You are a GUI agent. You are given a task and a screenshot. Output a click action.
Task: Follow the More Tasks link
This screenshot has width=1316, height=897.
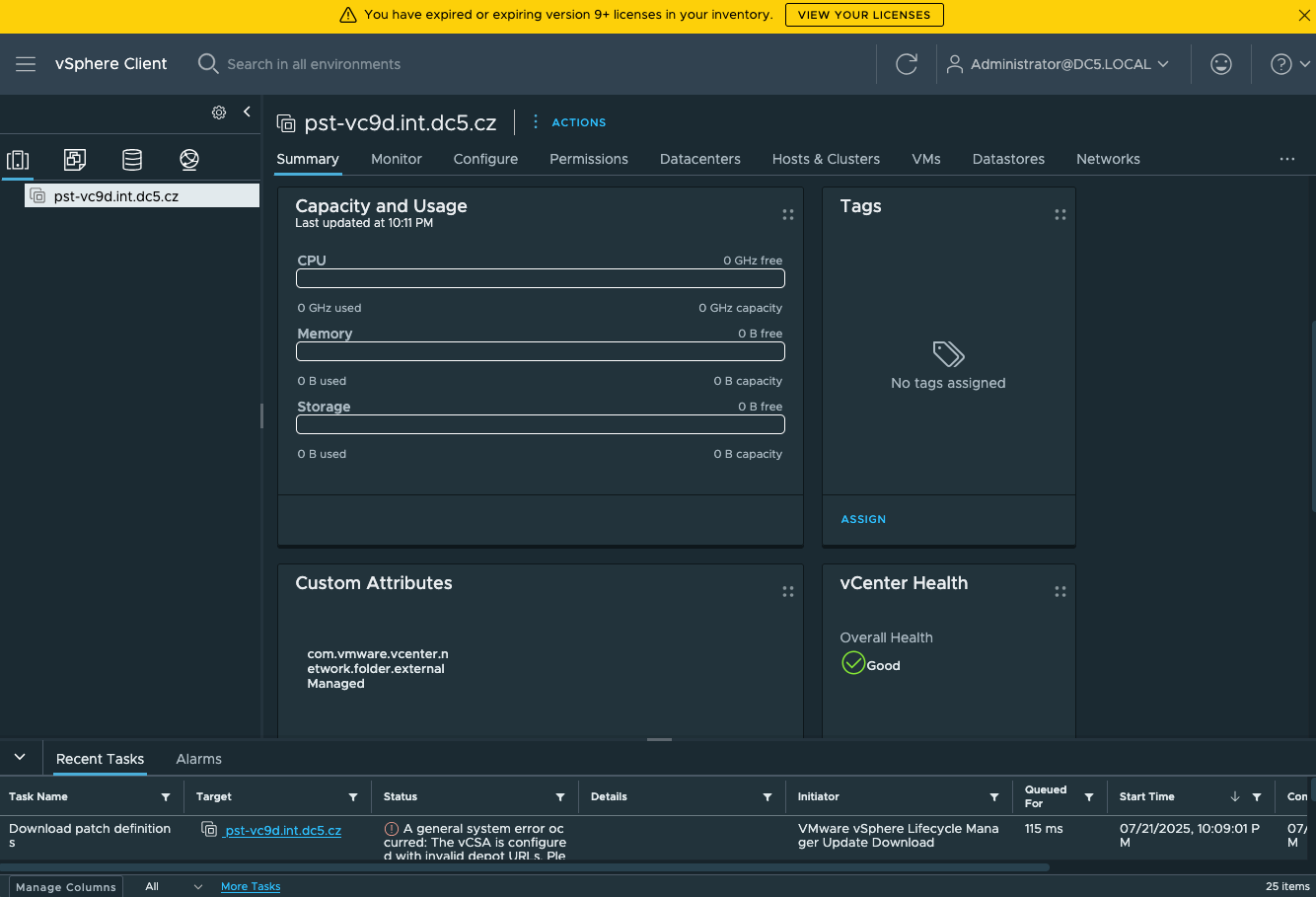tap(251, 887)
